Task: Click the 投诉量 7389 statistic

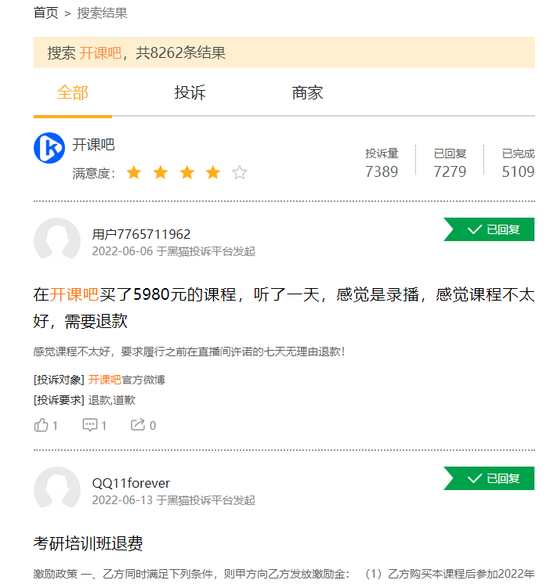Action: coord(381,164)
